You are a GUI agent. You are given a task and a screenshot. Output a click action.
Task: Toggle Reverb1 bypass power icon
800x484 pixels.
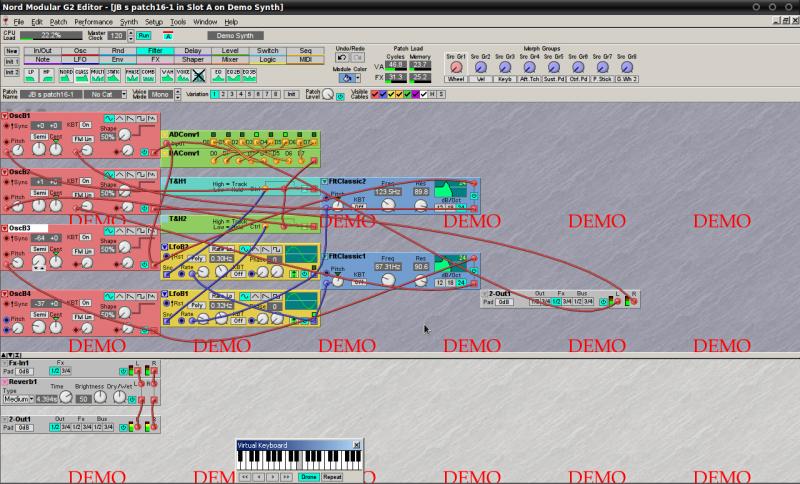coord(132,400)
